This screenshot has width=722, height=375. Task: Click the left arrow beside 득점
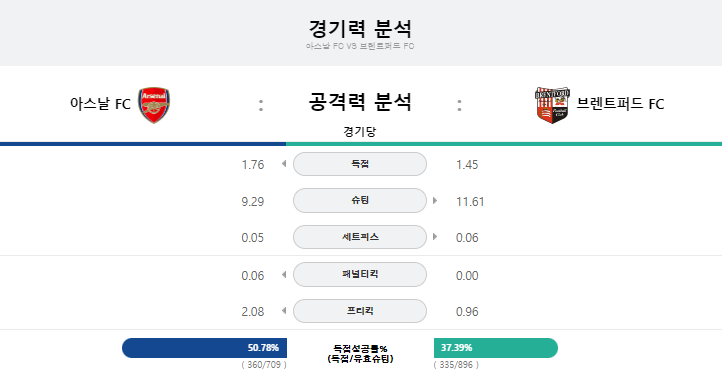(284, 164)
